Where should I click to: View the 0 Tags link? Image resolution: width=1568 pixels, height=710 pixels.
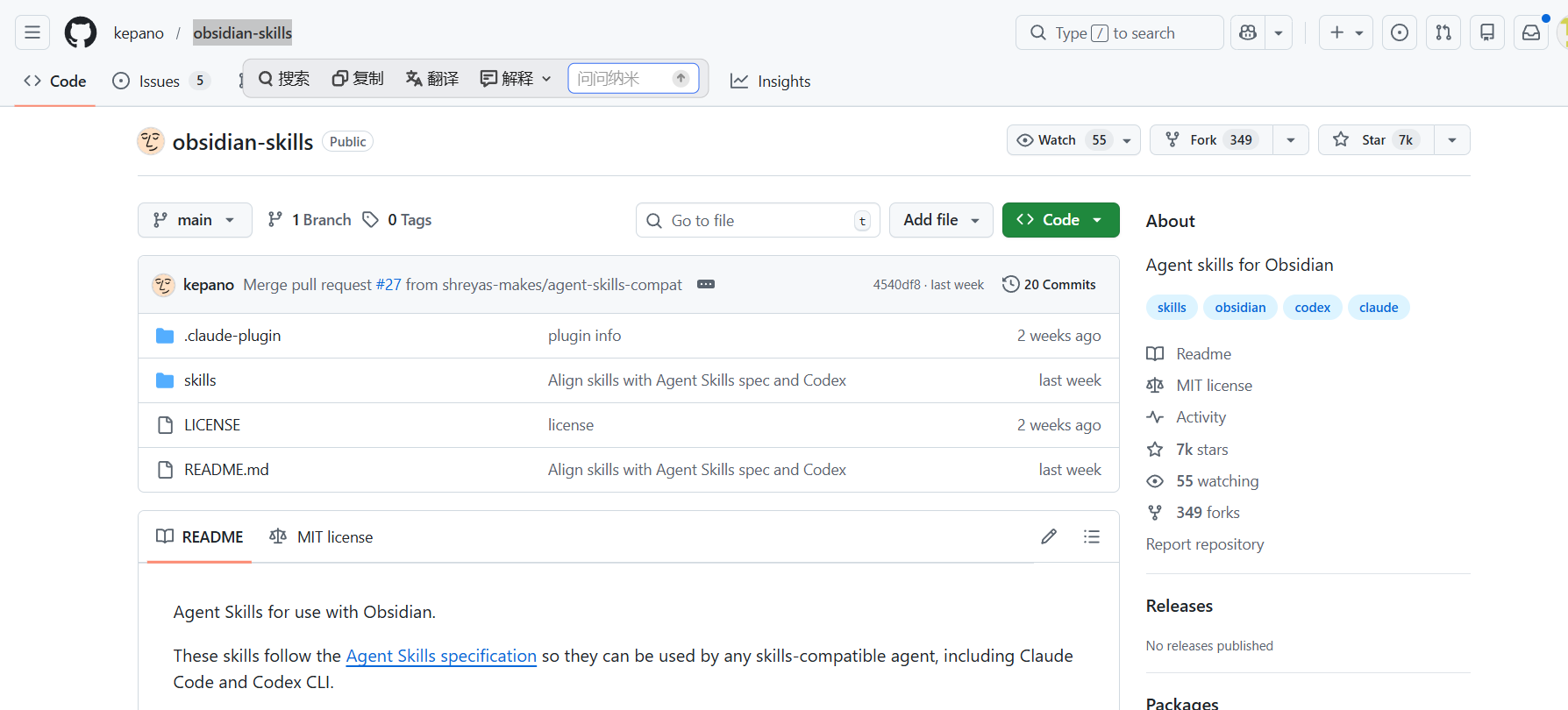click(x=397, y=220)
